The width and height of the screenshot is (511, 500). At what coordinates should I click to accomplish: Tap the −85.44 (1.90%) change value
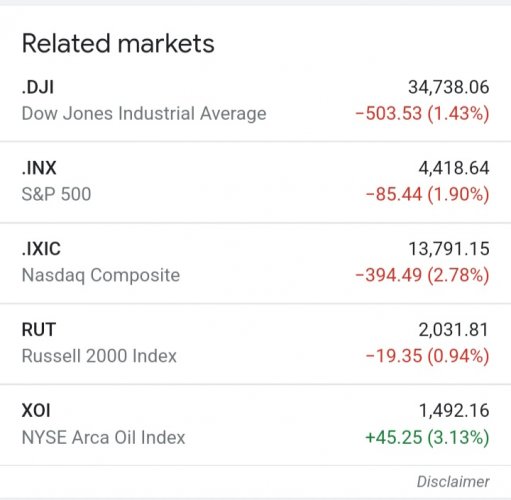click(428, 194)
